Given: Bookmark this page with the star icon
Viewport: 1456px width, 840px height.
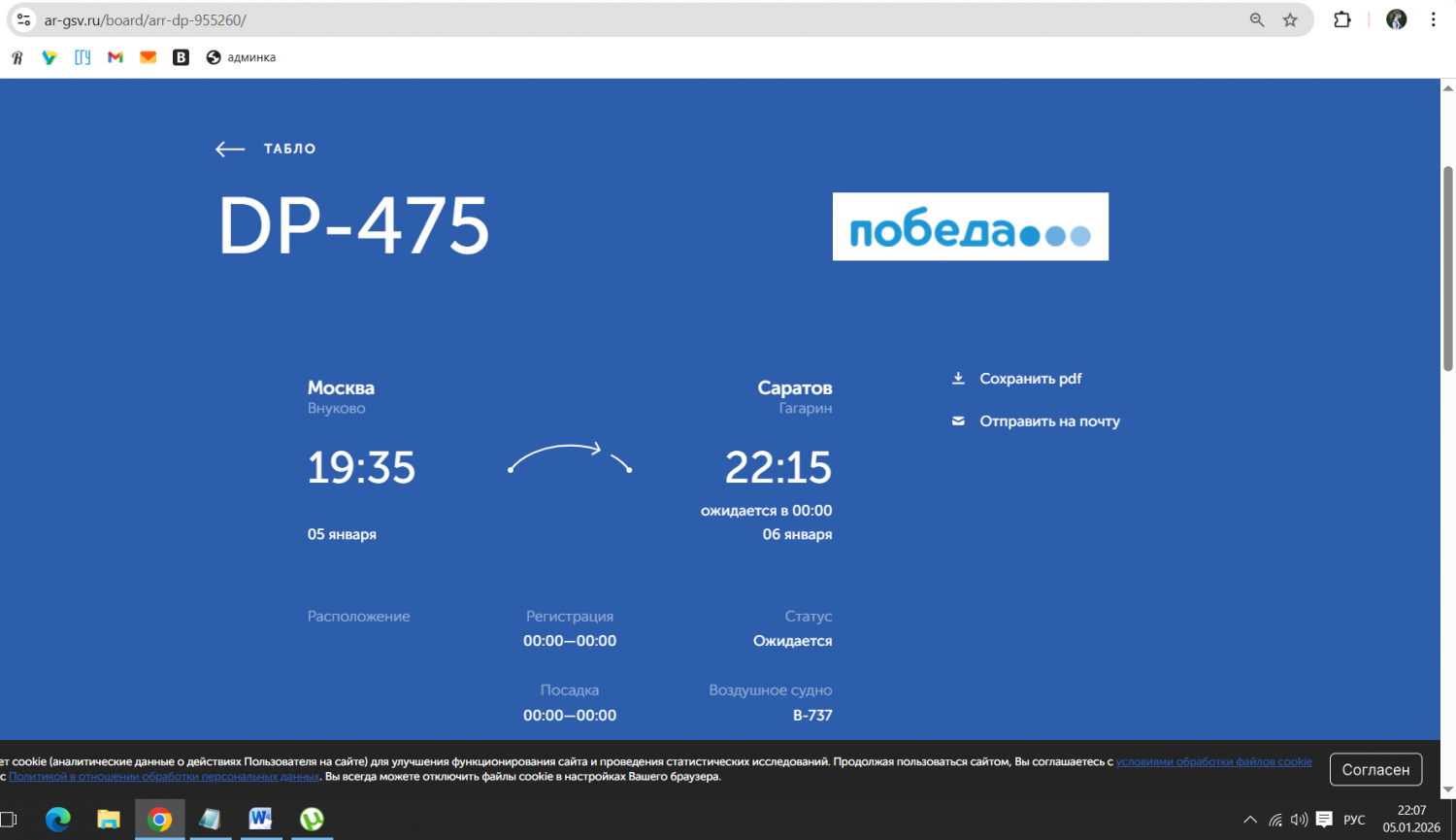Looking at the screenshot, I should point(1290,19).
